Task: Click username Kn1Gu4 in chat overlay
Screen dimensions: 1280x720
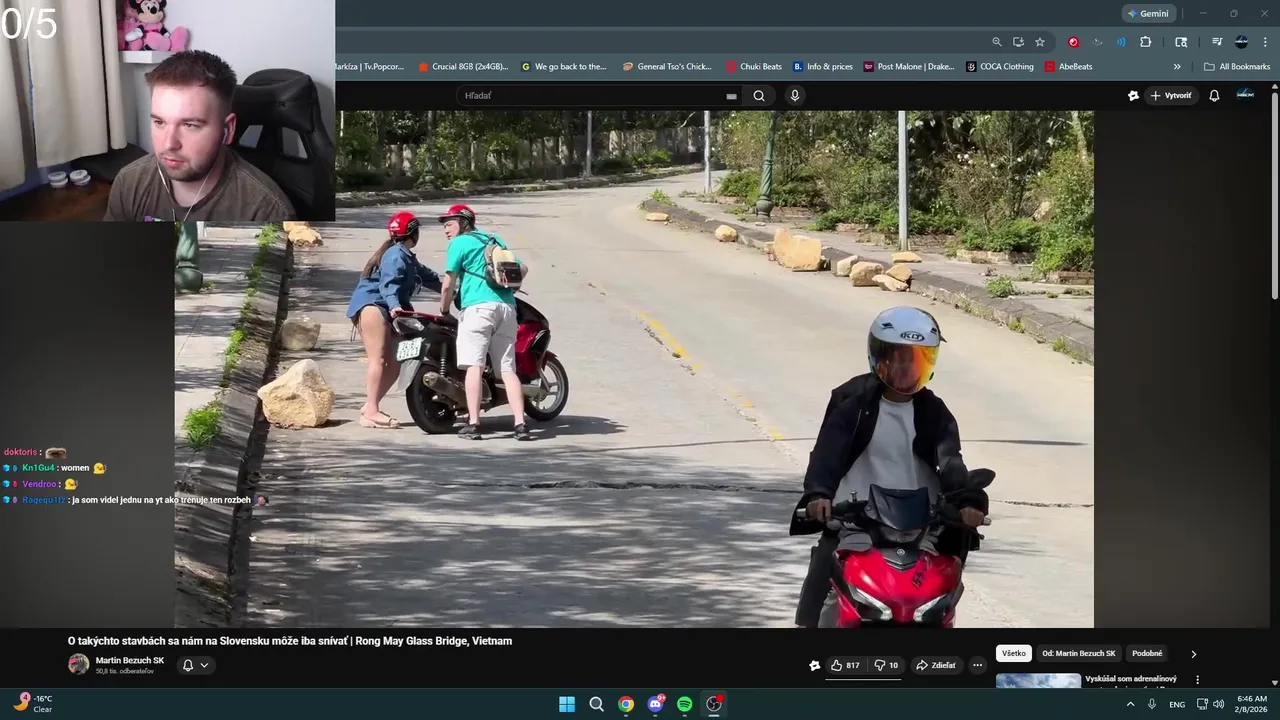Action: point(38,468)
